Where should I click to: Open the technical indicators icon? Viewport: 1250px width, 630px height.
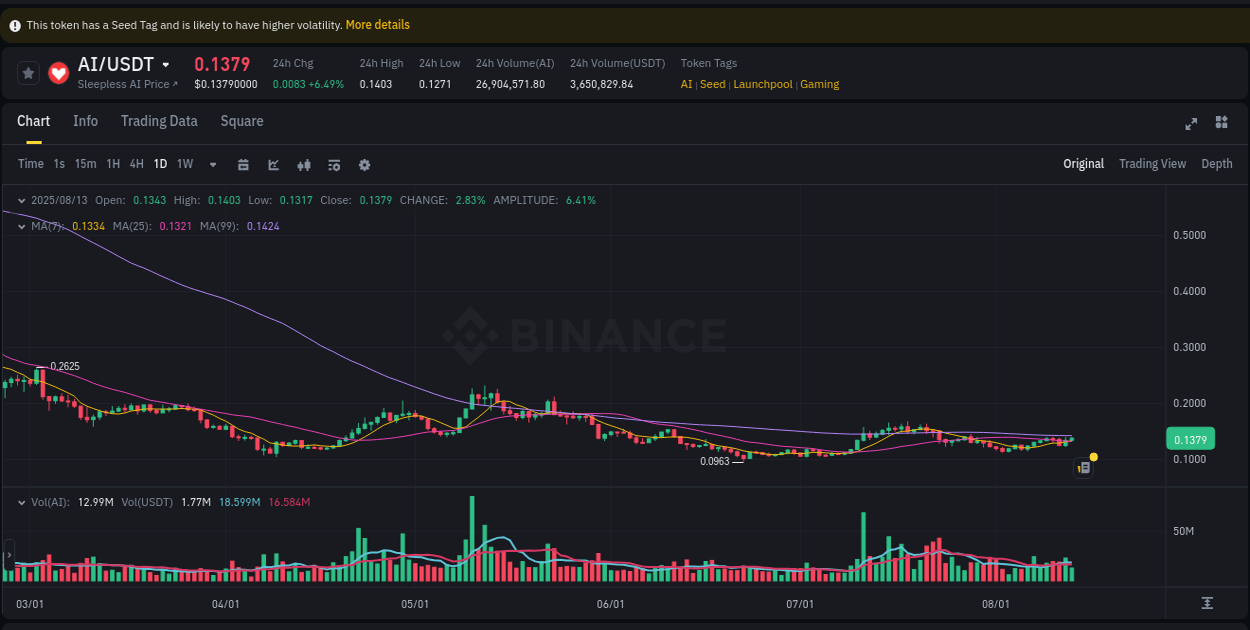[x=334, y=163]
